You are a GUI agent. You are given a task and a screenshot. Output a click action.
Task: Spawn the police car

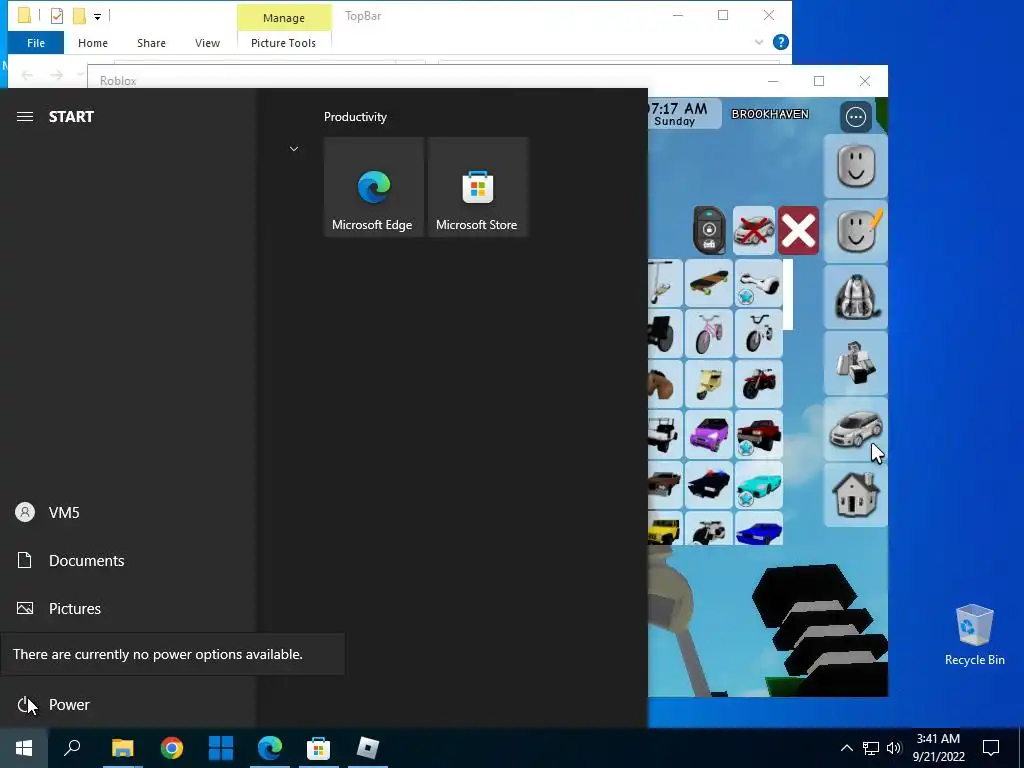(x=709, y=485)
